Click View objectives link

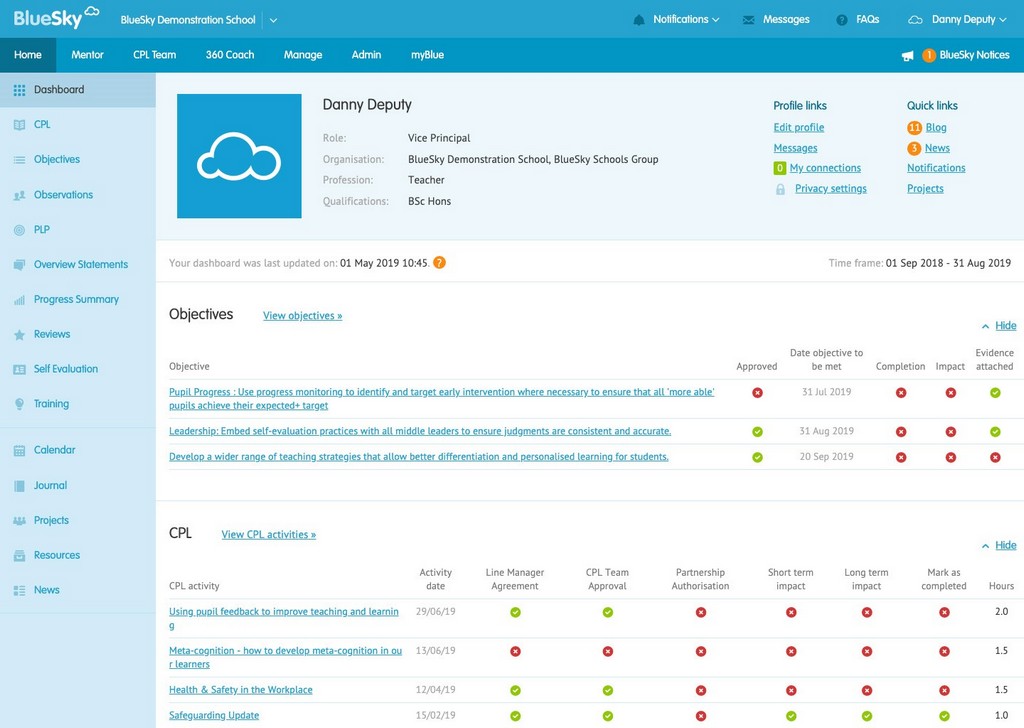[302, 316]
